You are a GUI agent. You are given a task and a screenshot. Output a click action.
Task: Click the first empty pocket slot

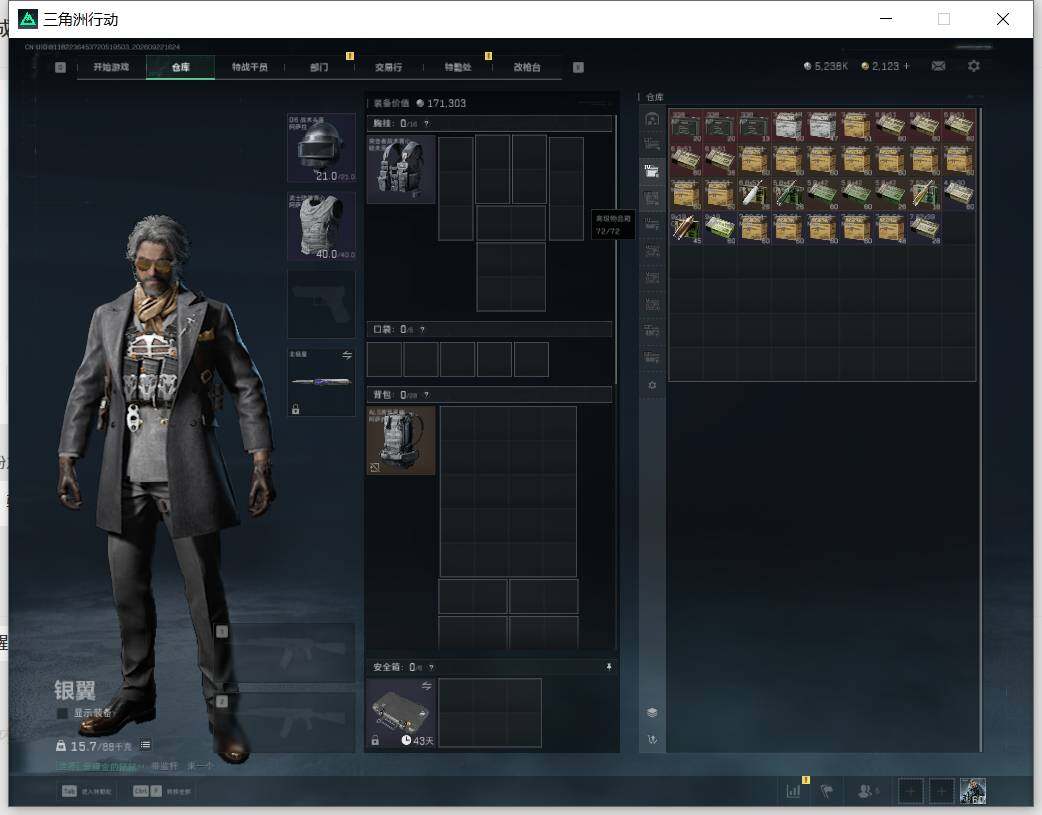[x=384, y=360]
